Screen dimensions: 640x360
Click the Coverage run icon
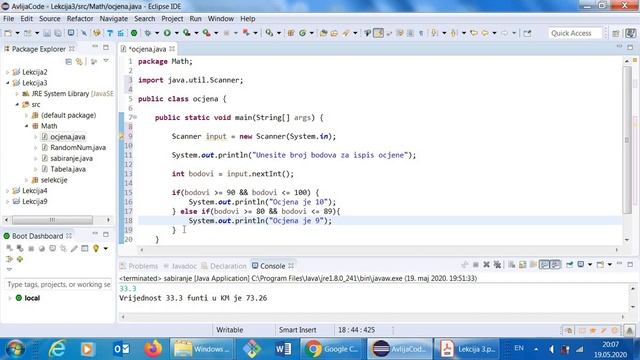[187, 33]
